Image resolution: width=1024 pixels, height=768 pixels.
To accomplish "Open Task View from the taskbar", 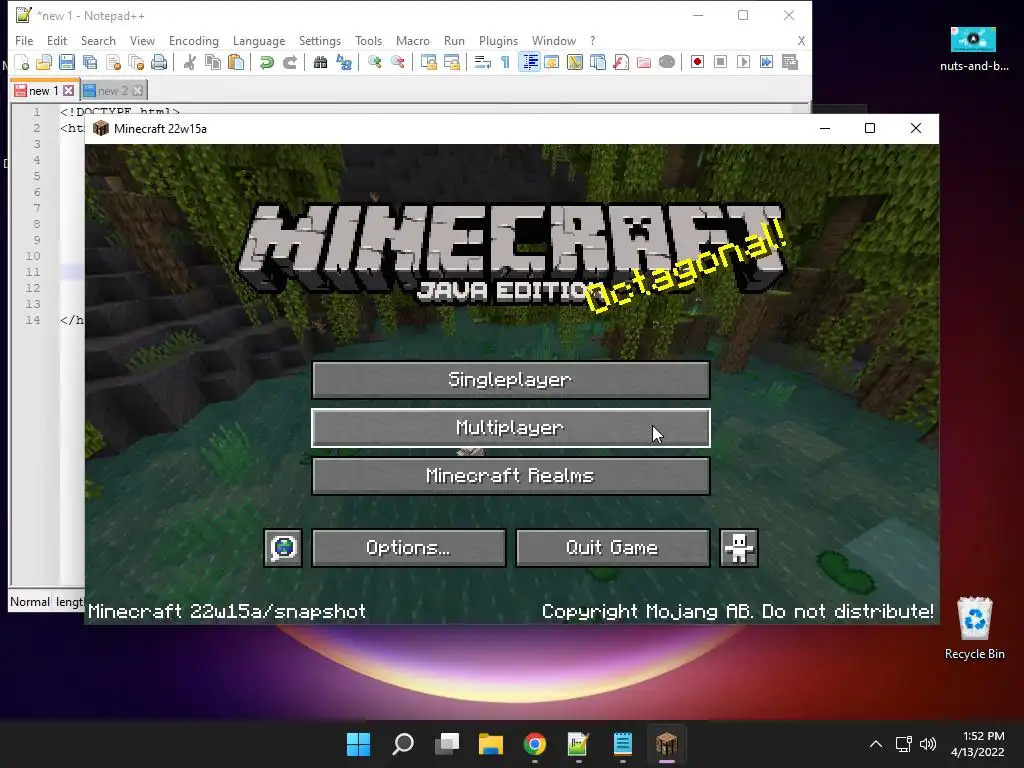I will click(447, 744).
